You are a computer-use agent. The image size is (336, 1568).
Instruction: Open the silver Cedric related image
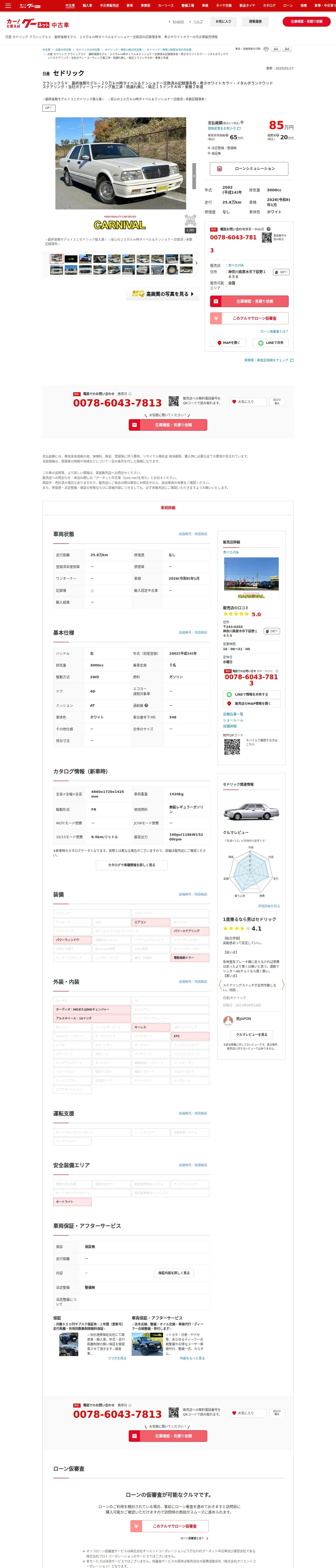[251, 811]
